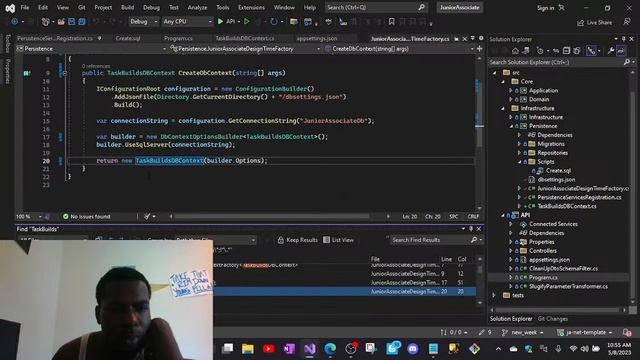Screen dimensions: 640x360
Task: Collapse the Scripts folder
Action: (x=519, y=162)
